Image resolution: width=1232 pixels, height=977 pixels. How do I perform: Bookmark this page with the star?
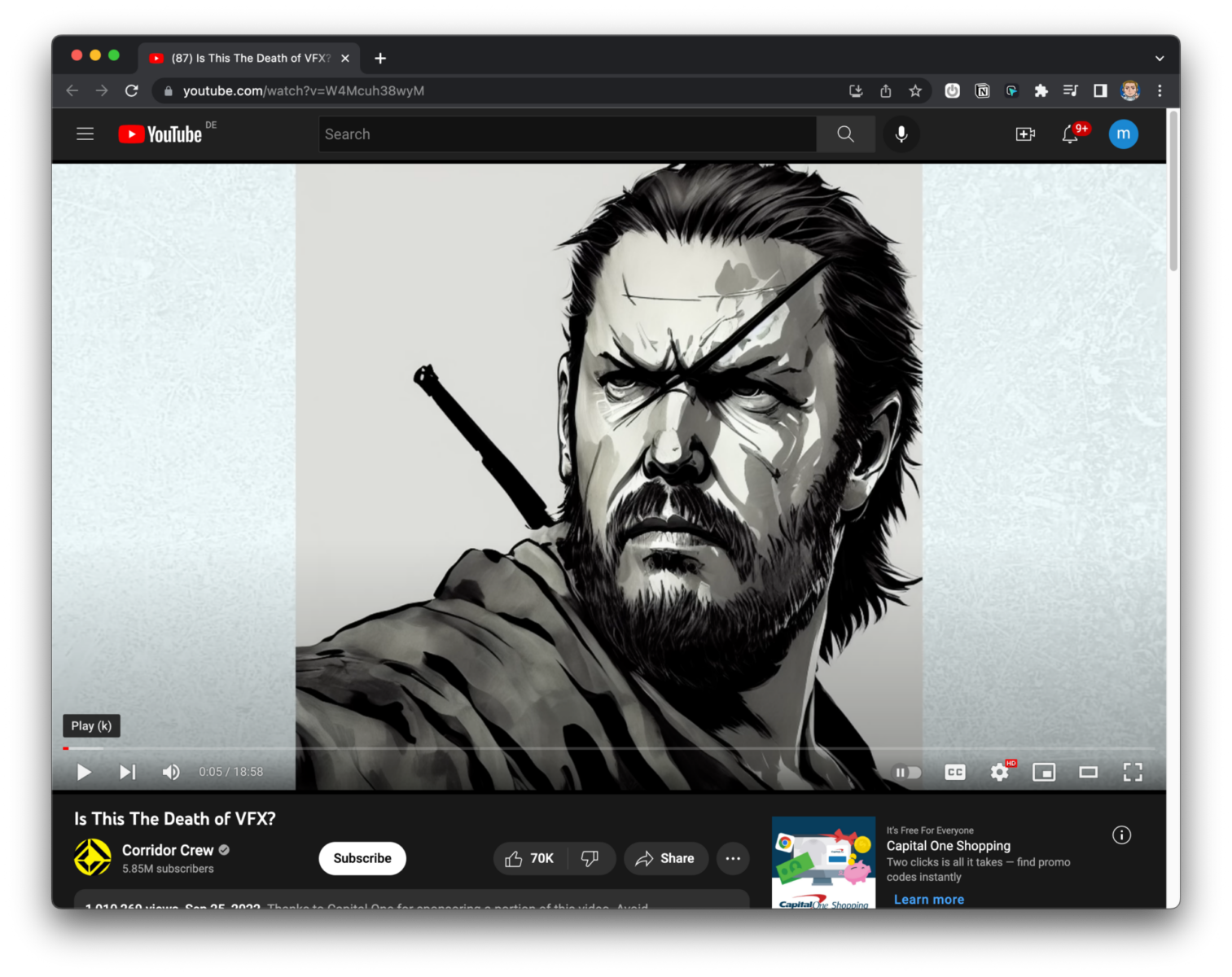[915, 90]
